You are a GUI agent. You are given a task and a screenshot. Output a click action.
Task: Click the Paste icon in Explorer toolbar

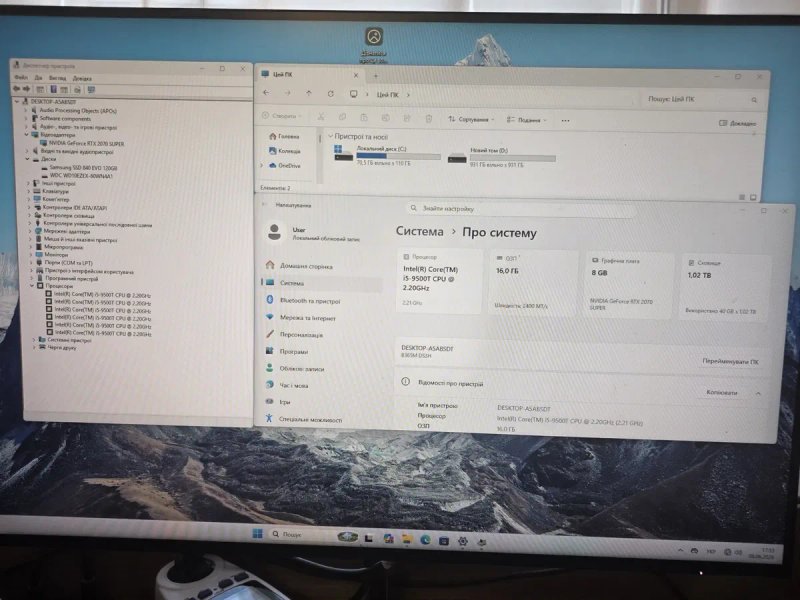364,118
